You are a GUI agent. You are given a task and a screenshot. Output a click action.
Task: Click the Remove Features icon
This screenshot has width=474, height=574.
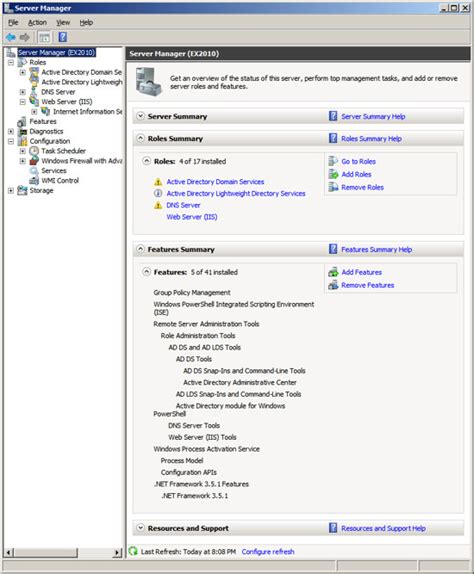click(x=333, y=285)
